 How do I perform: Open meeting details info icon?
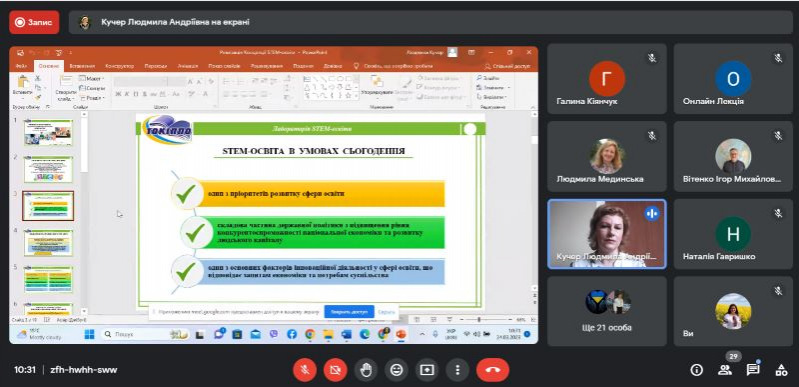click(696, 370)
